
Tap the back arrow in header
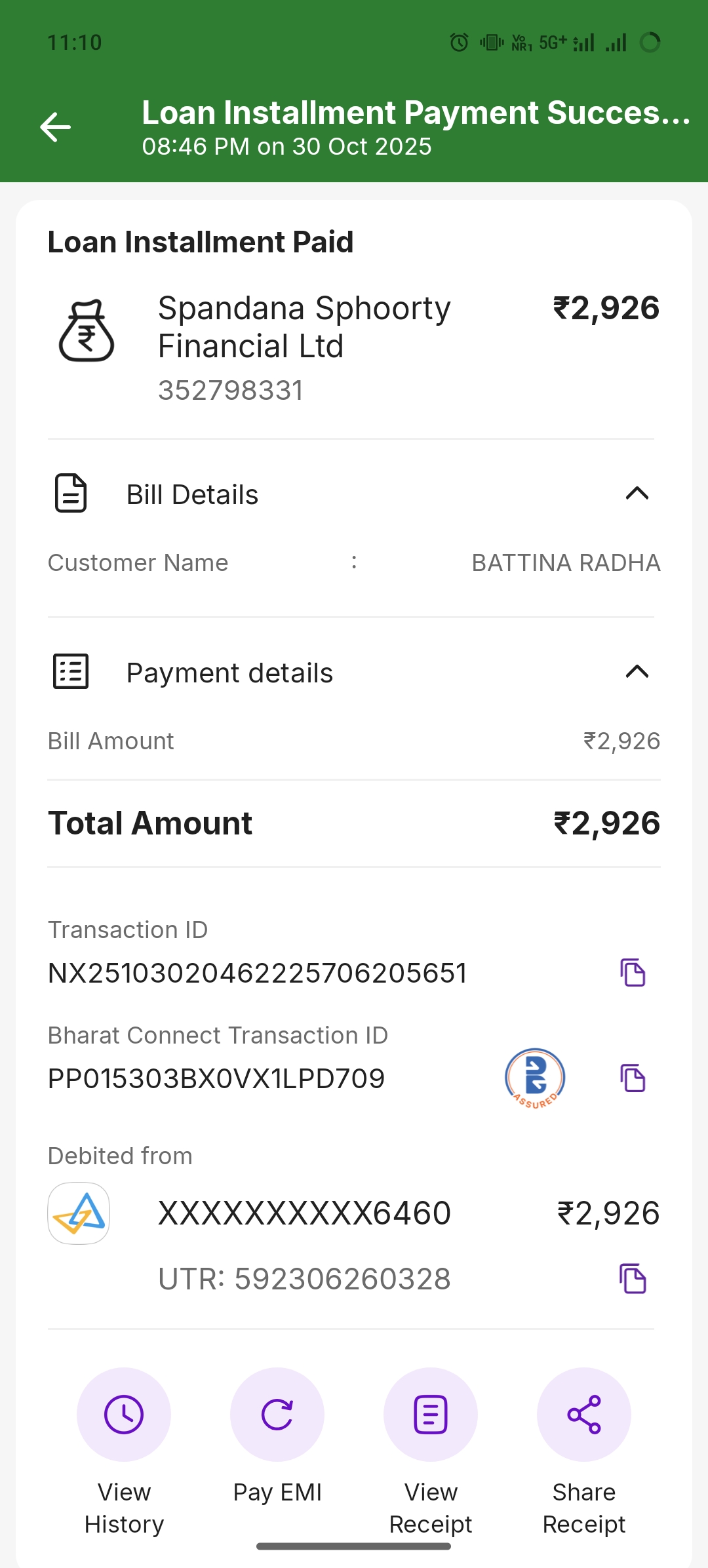(x=56, y=127)
